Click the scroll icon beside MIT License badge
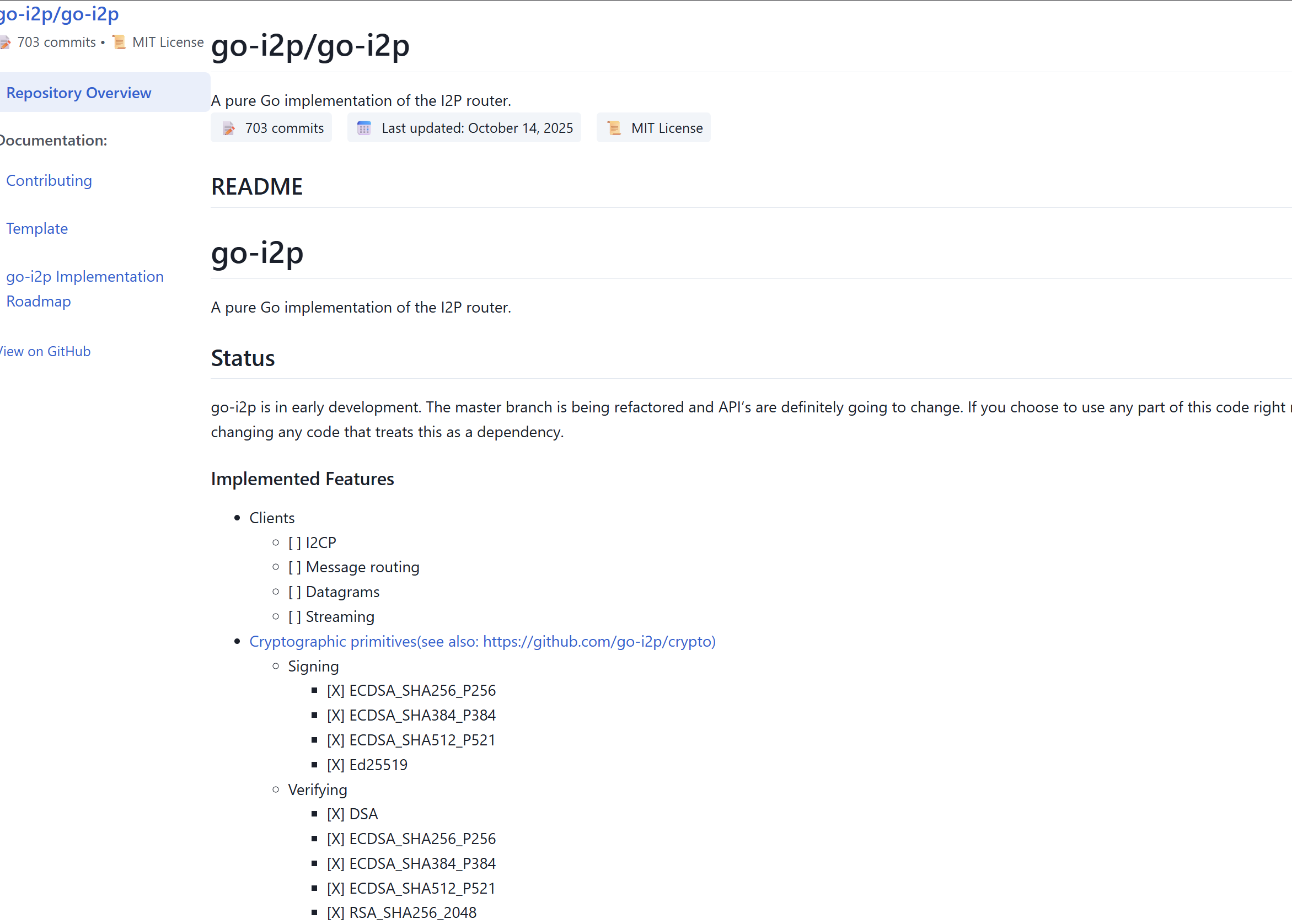This screenshot has width=1292, height=924. click(x=614, y=128)
